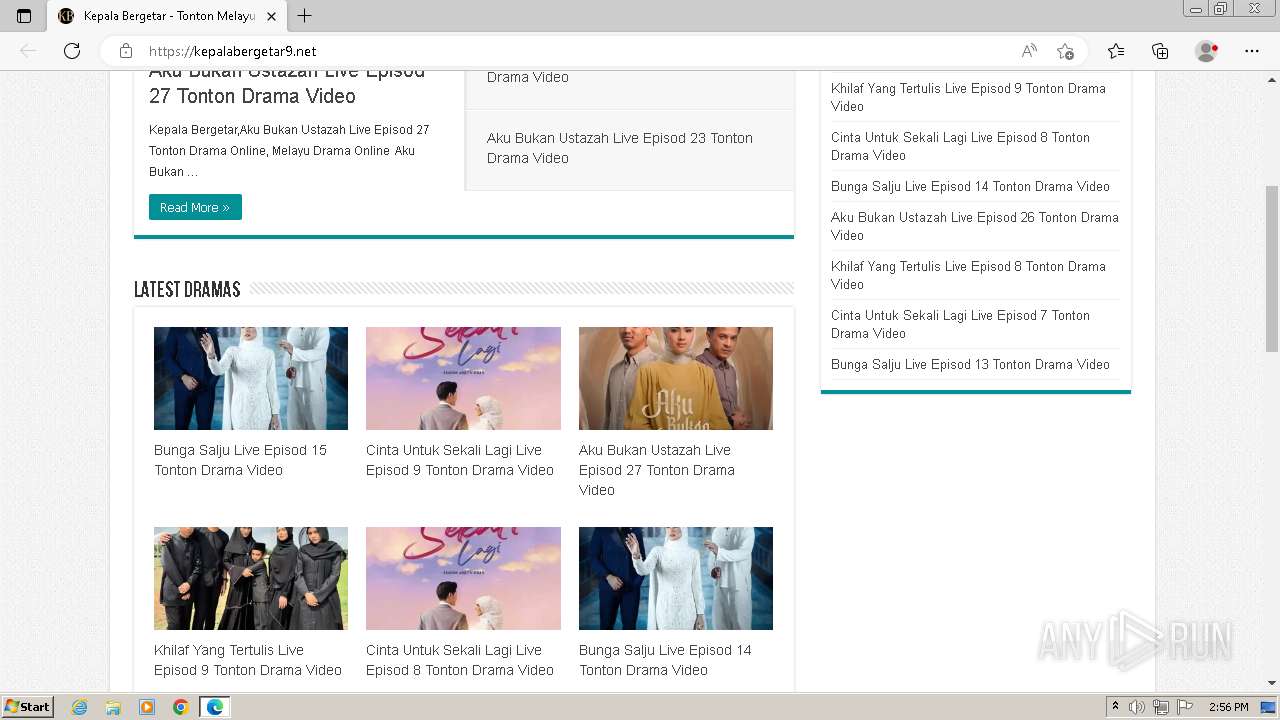Click Cinta Untuk Sekali Lagi Episod 9 thumbnail
This screenshot has height=720, width=1280.
[463, 378]
